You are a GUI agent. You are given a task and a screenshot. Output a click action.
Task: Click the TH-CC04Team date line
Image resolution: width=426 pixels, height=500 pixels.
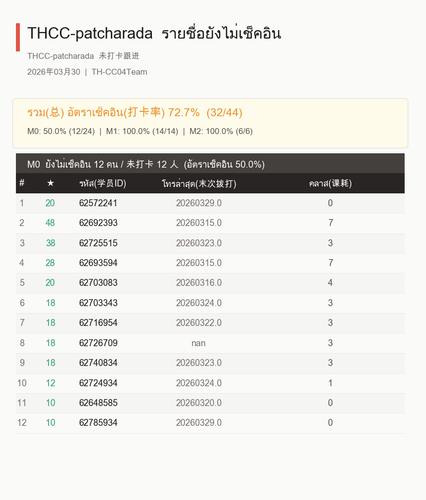pyautogui.click(x=87, y=72)
